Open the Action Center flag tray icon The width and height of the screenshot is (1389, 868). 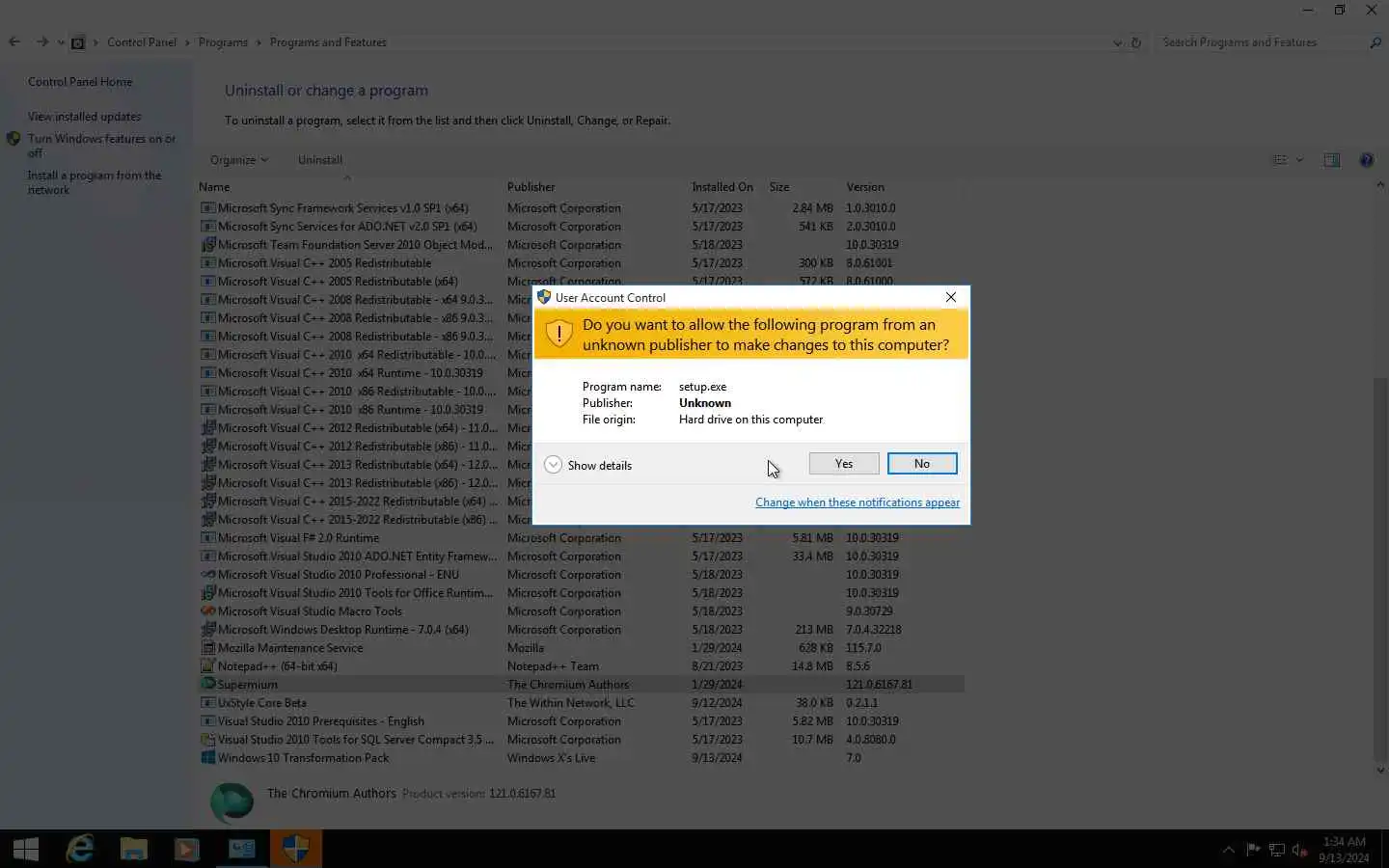tap(1253, 850)
